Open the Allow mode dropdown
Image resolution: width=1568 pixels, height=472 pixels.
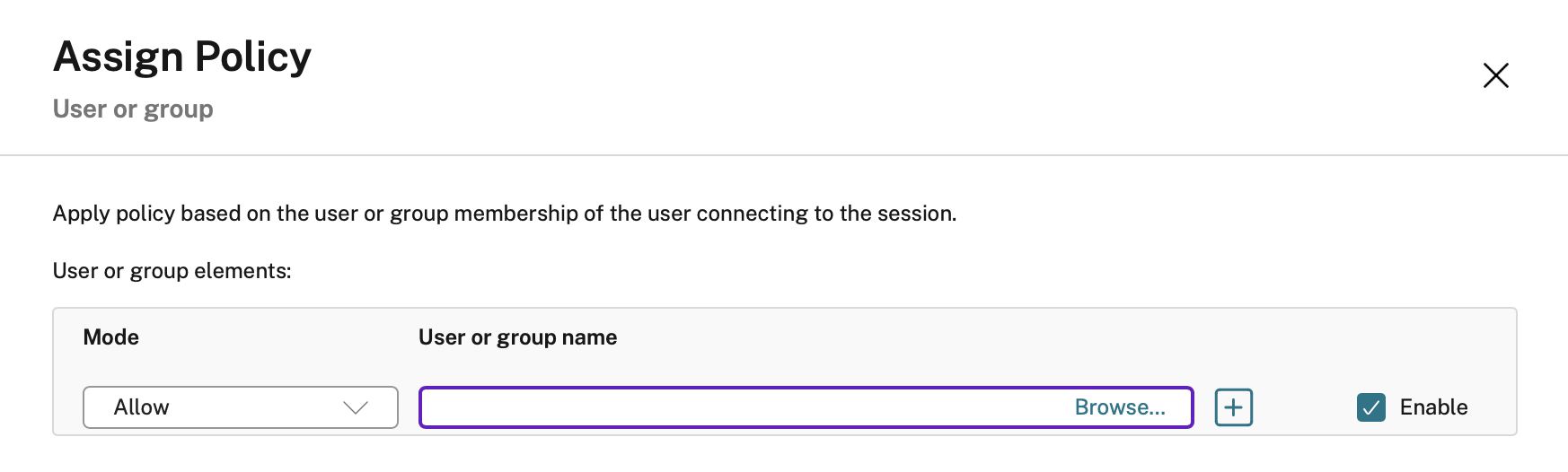tap(240, 407)
